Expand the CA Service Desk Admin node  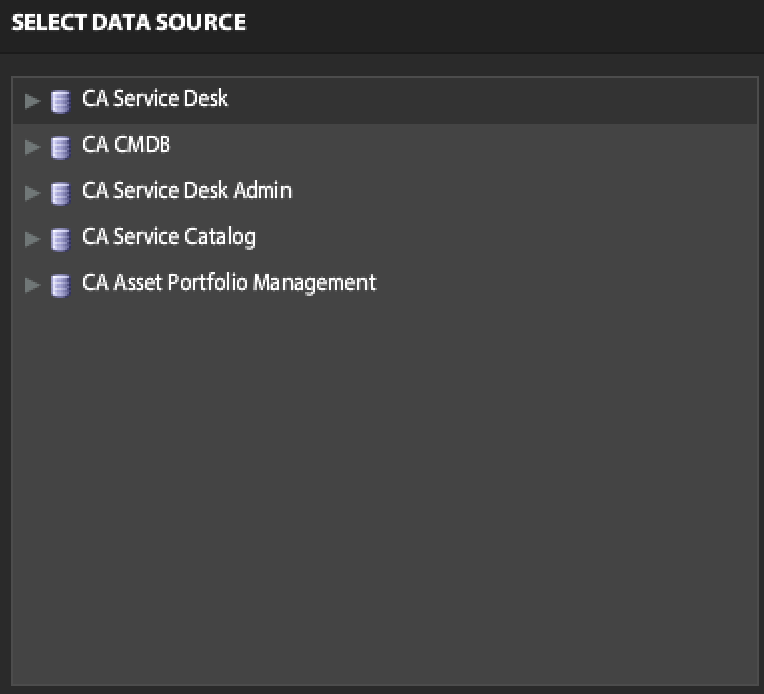(x=32, y=193)
